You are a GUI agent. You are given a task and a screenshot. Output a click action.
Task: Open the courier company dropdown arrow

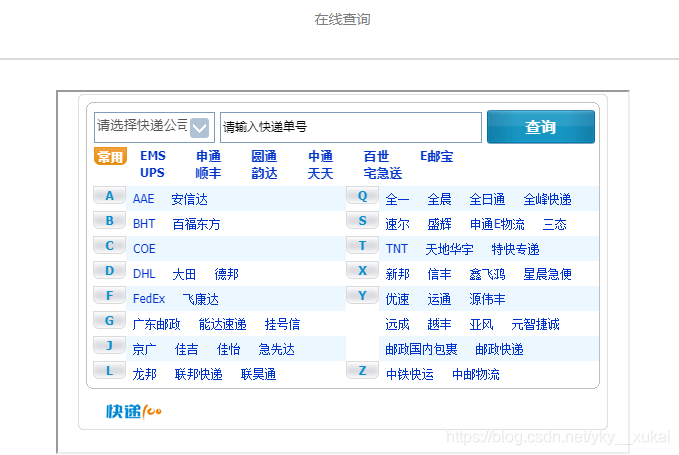(199, 128)
